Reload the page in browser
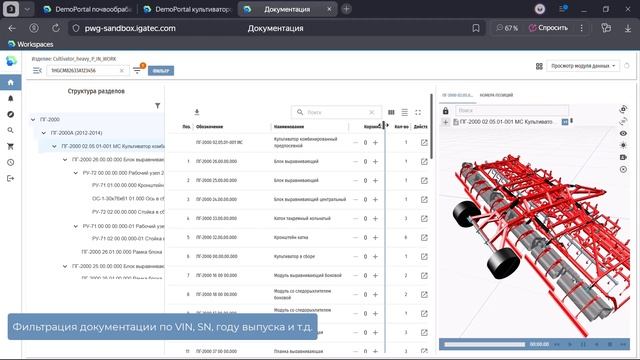This screenshot has height=360, width=640. click(56, 28)
